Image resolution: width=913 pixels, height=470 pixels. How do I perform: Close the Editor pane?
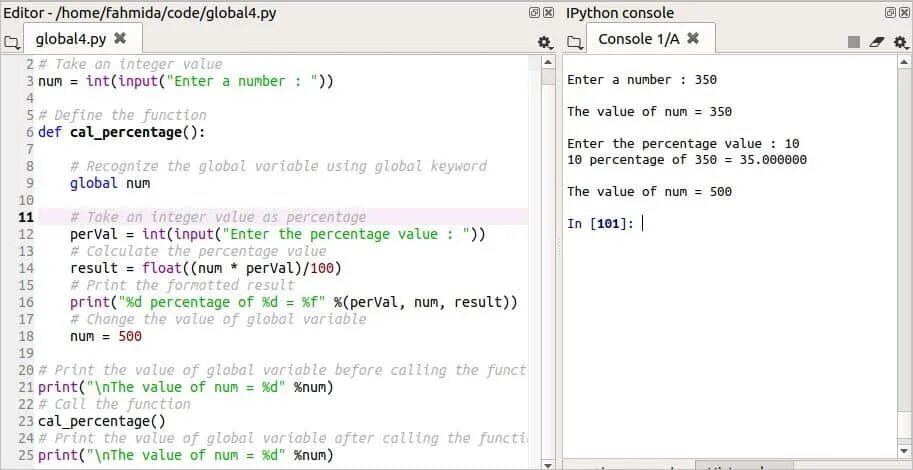coord(549,12)
